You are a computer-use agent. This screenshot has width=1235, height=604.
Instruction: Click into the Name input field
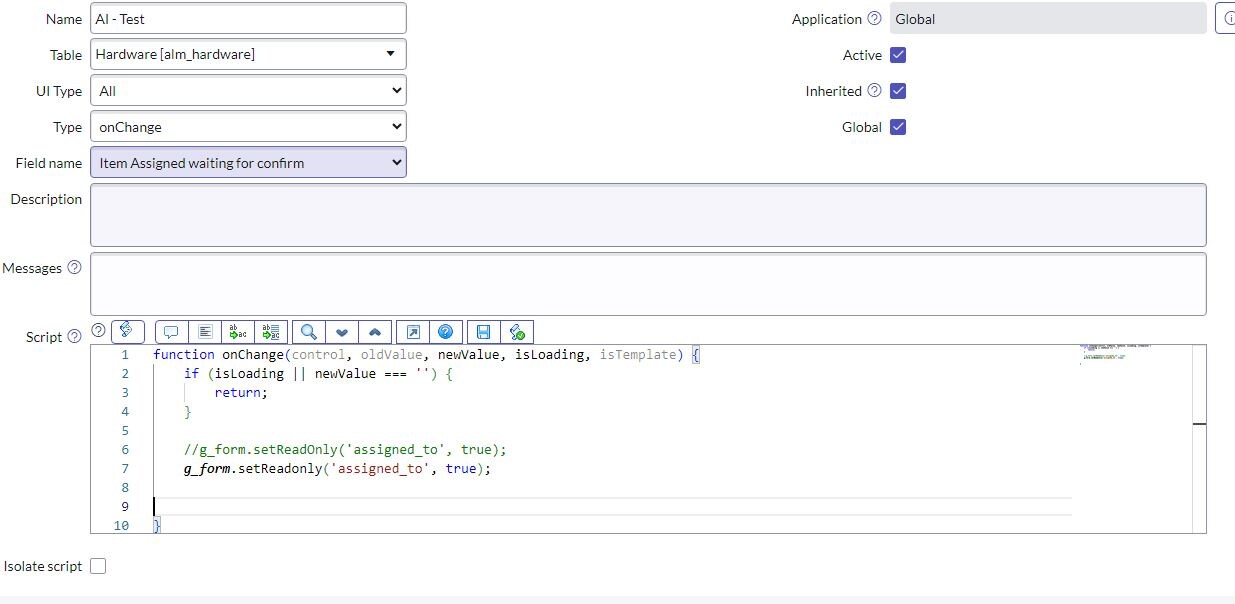249,19
